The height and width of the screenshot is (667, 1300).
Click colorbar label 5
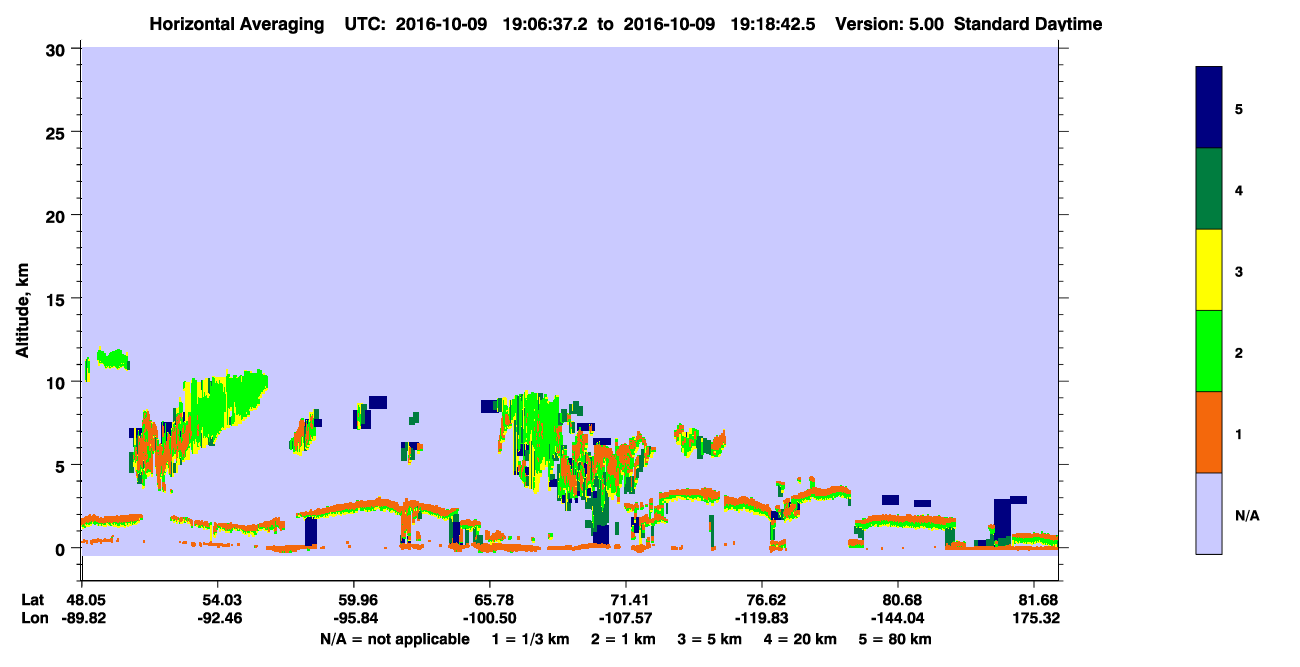pos(1239,108)
